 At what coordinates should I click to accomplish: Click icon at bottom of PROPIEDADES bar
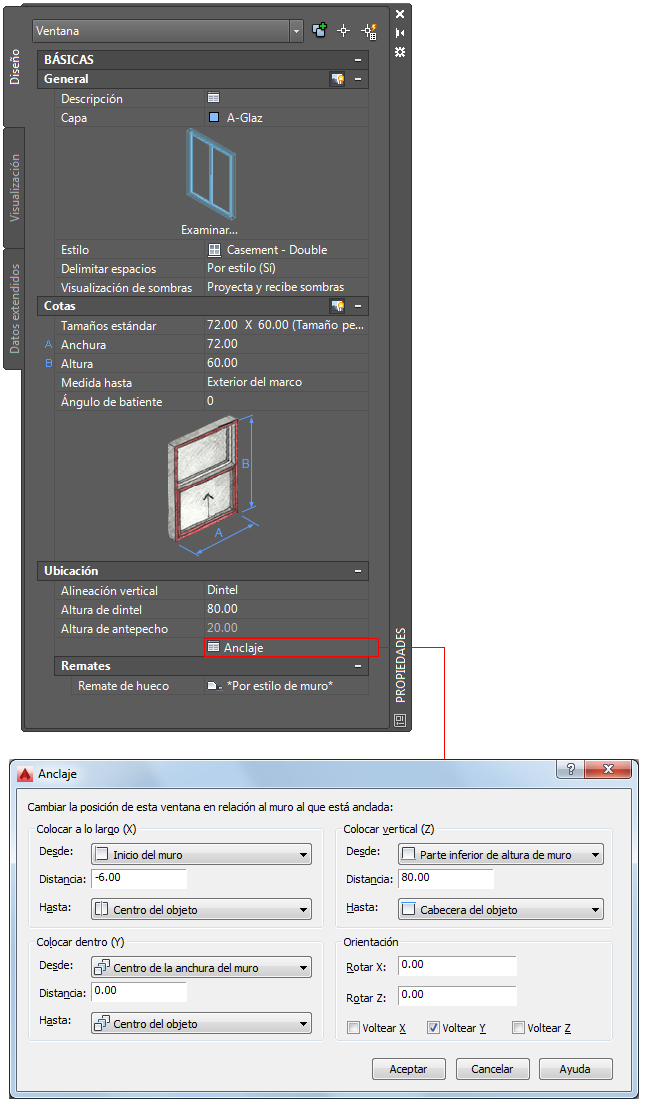400,719
